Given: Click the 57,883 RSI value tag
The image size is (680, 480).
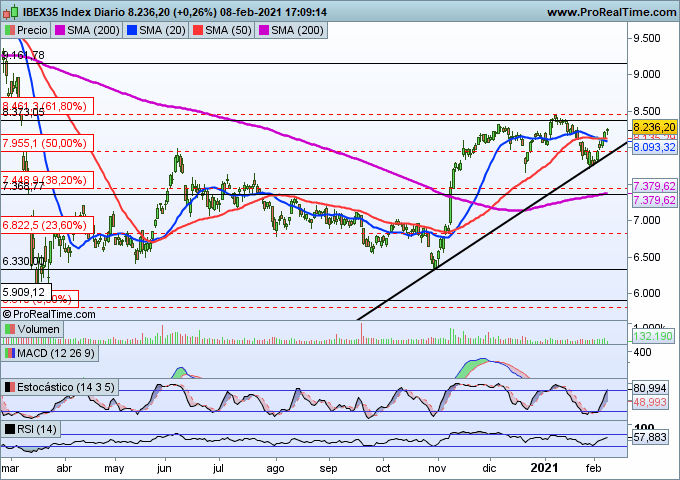Looking at the screenshot, I should click(650, 437).
